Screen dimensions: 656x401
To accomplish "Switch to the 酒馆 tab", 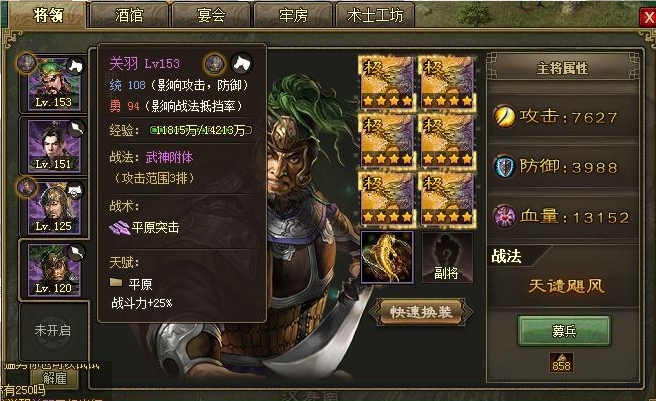I will click(x=129, y=15).
